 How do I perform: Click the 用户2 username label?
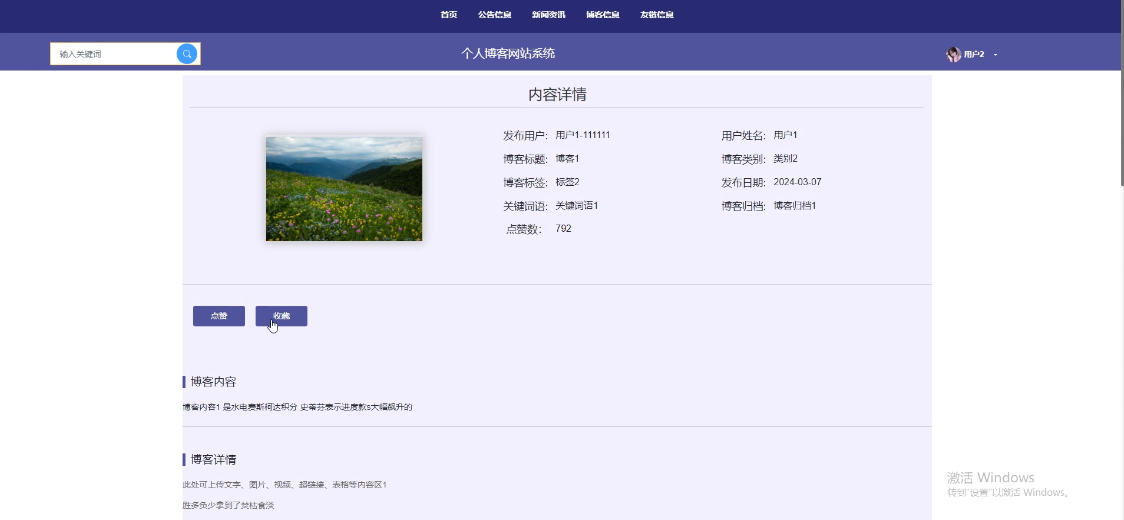(973, 55)
